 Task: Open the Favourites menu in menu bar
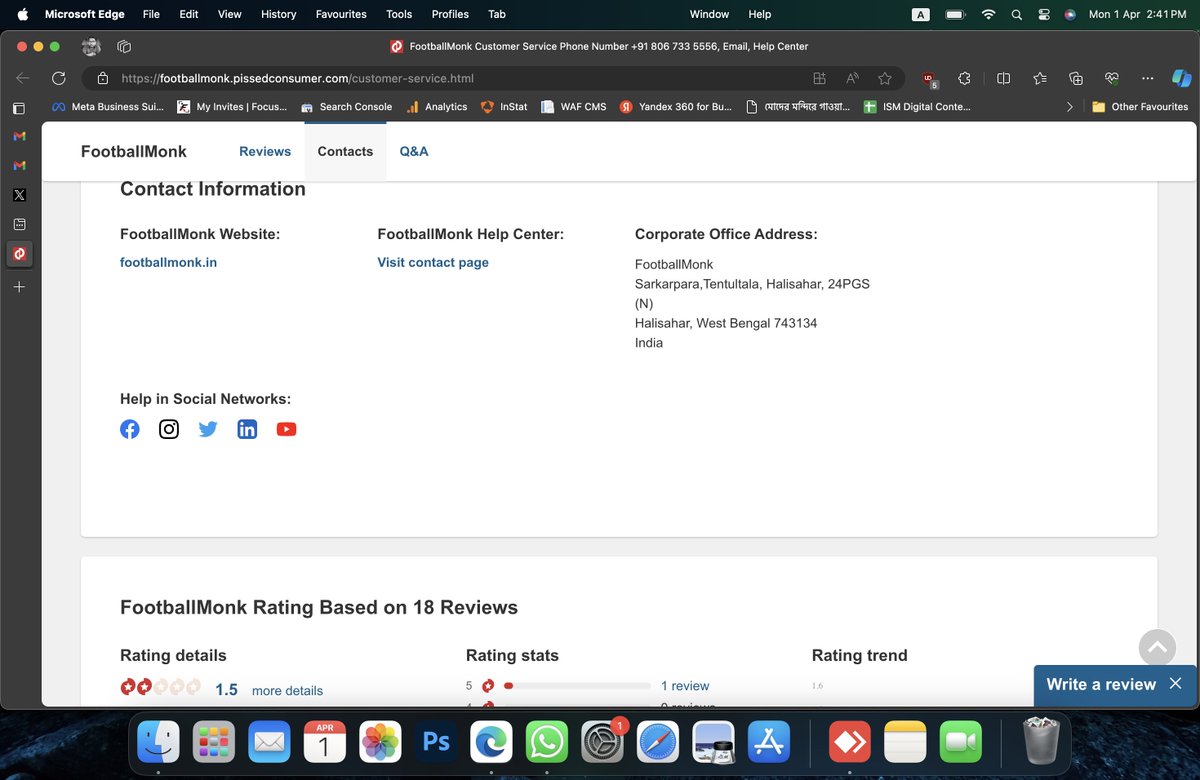(341, 15)
